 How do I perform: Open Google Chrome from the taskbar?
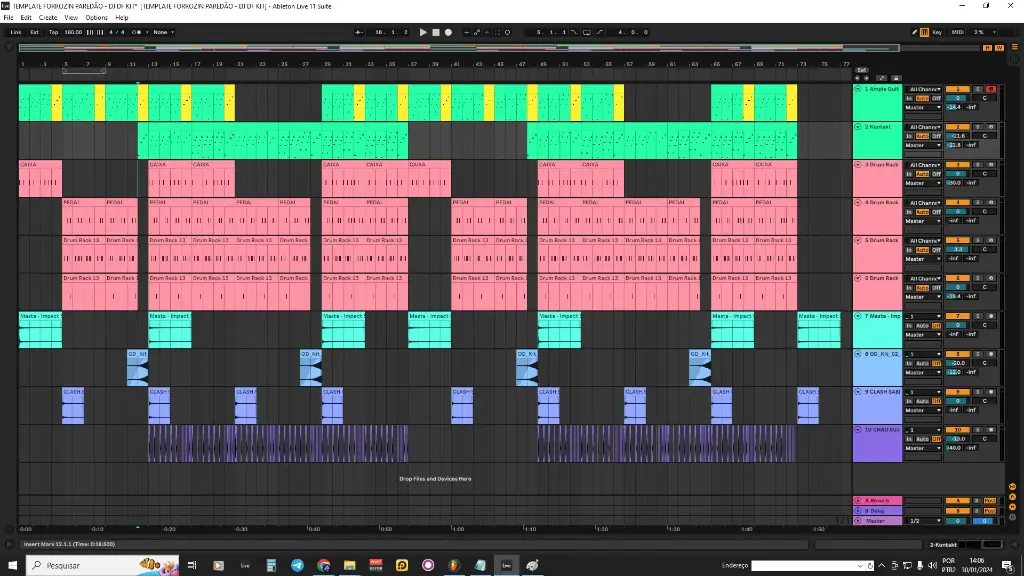click(323, 565)
